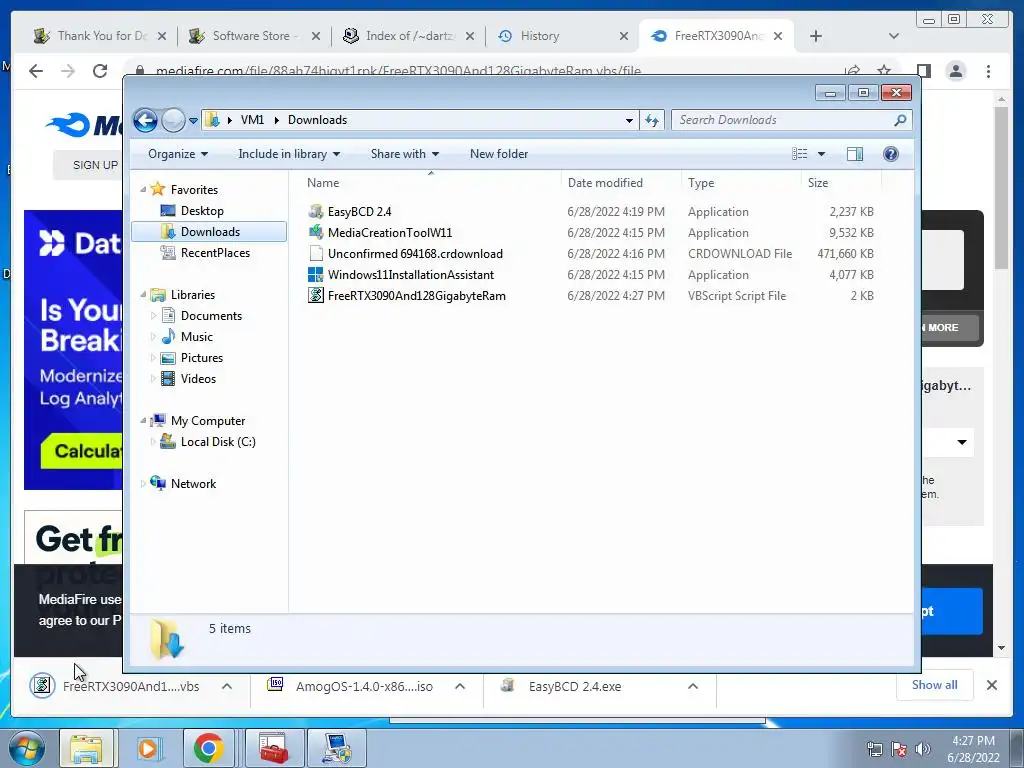Viewport: 1024px width, 768px height.
Task: Sort files by the Type column
Action: click(741, 183)
